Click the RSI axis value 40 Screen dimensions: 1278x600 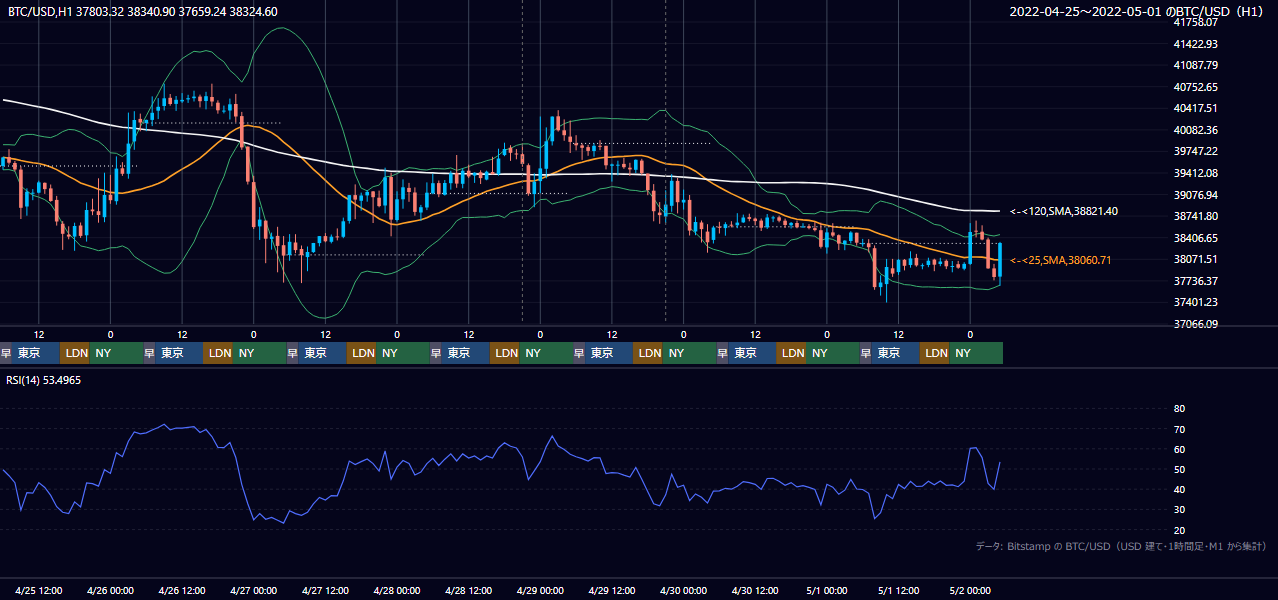pyautogui.click(x=1179, y=489)
